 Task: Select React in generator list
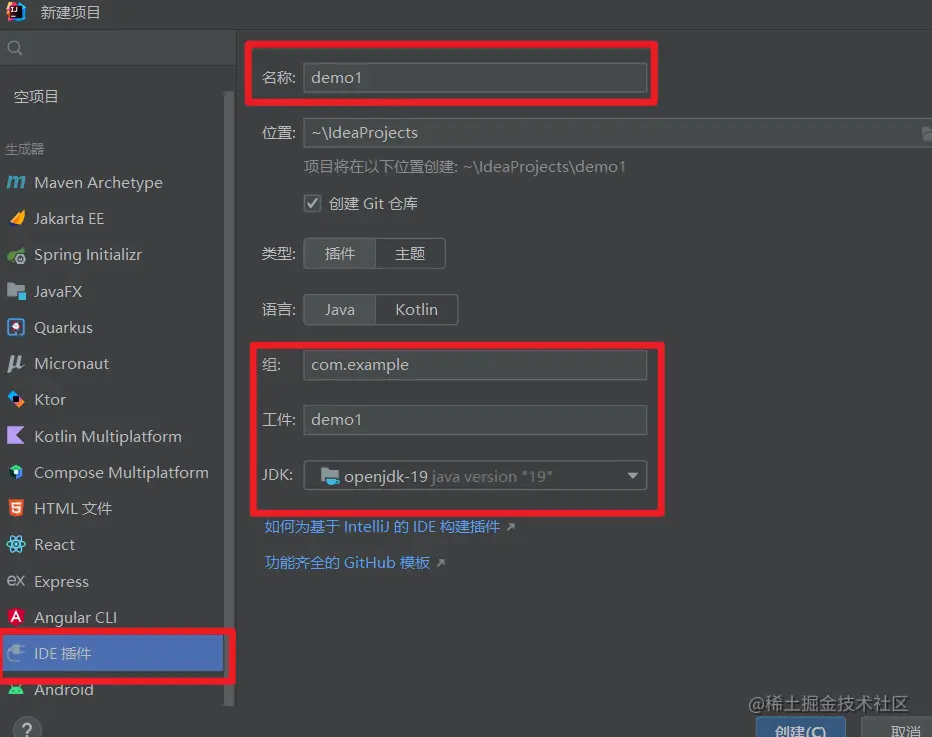pyautogui.click(x=112, y=544)
